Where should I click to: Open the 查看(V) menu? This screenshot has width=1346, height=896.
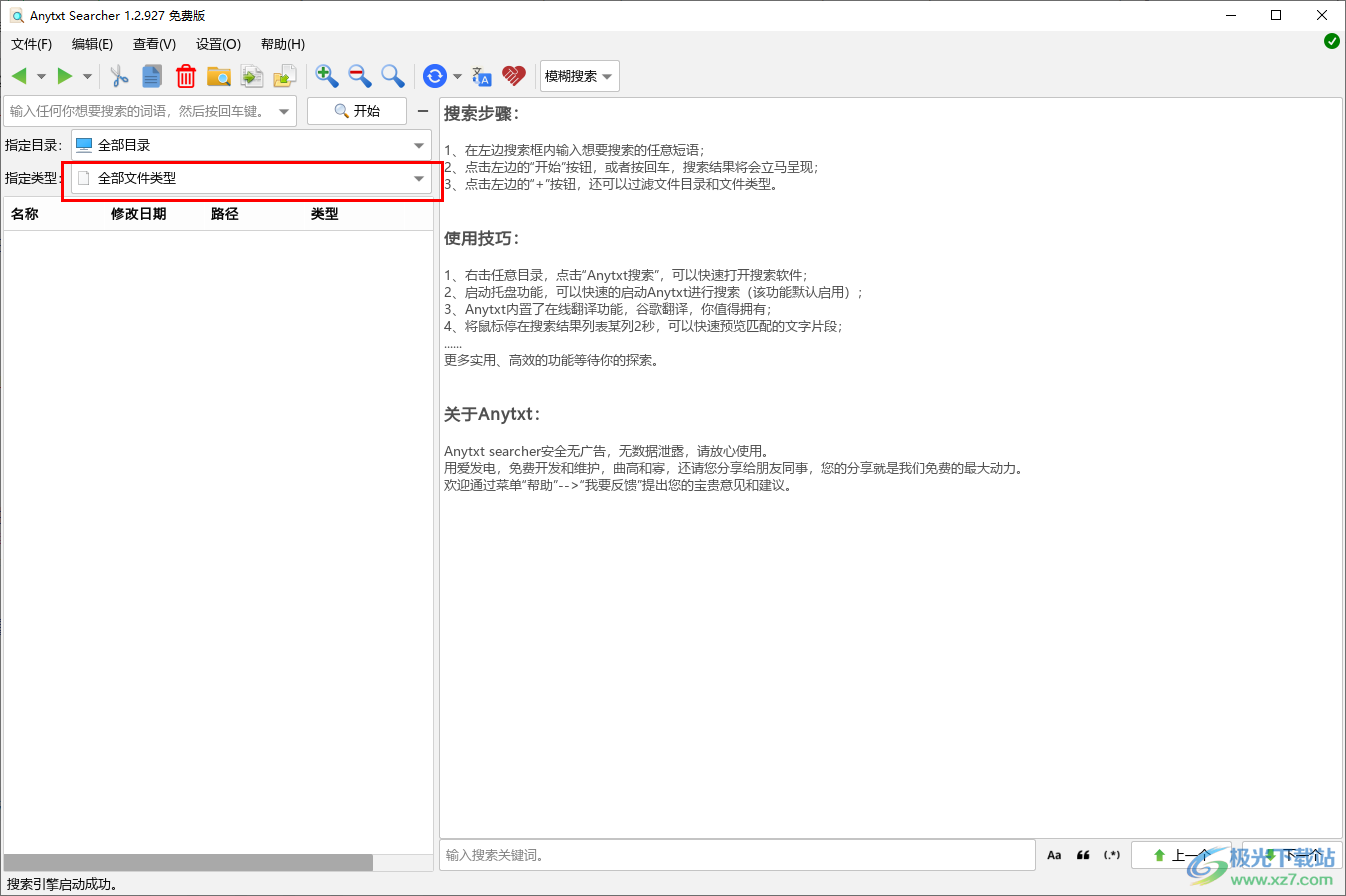tap(154, 44)
